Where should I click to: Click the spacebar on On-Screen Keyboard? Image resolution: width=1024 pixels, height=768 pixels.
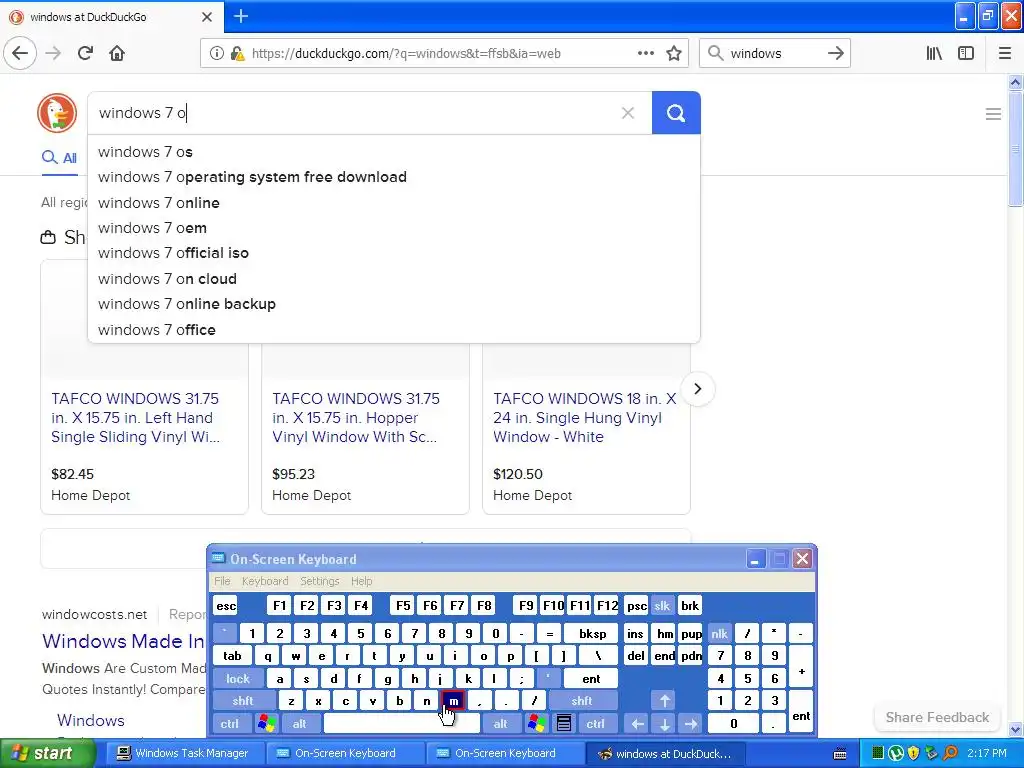[x=402, y=724]
